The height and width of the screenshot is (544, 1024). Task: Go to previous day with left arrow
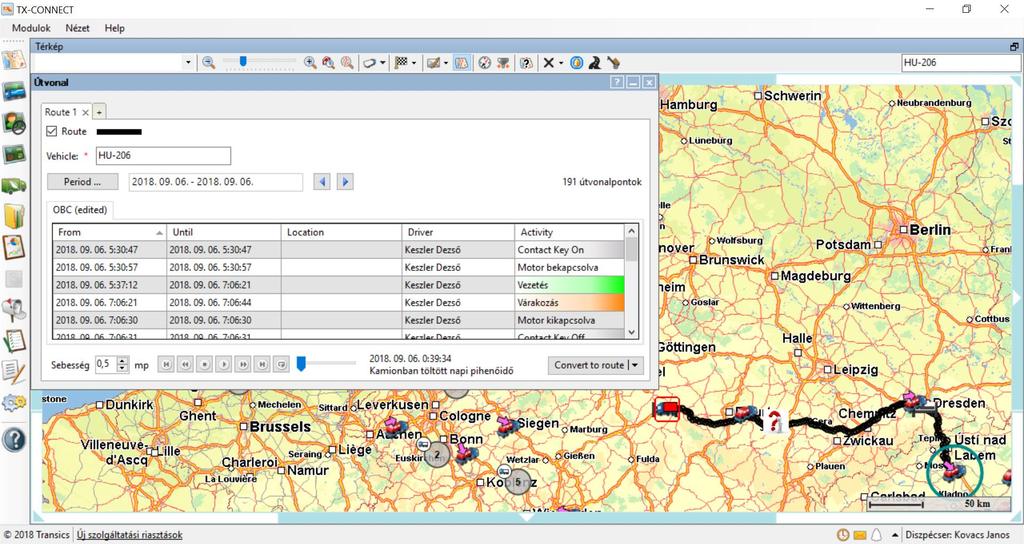point(322,182)
